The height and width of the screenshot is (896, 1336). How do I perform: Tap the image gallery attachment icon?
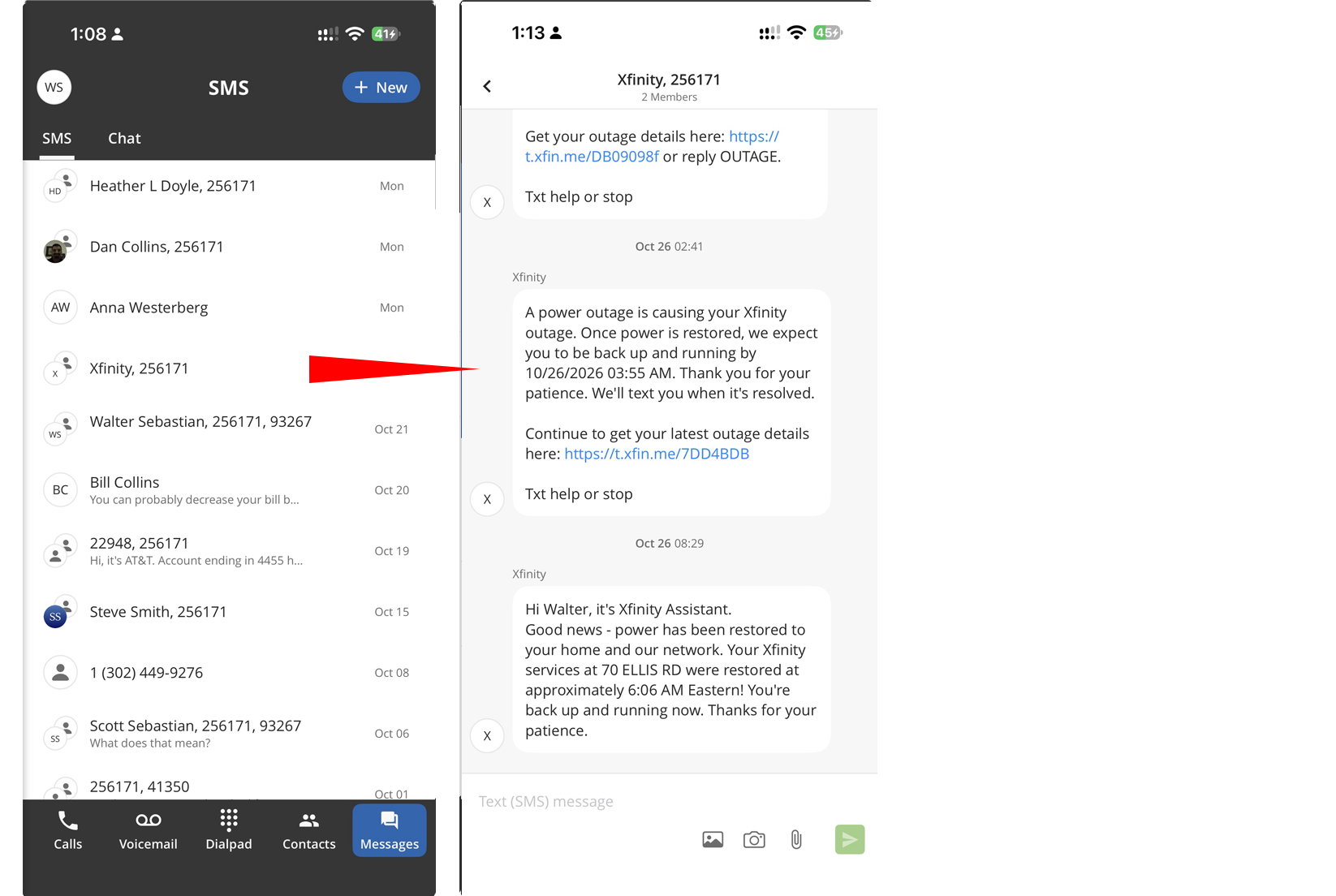coord(713,840)
